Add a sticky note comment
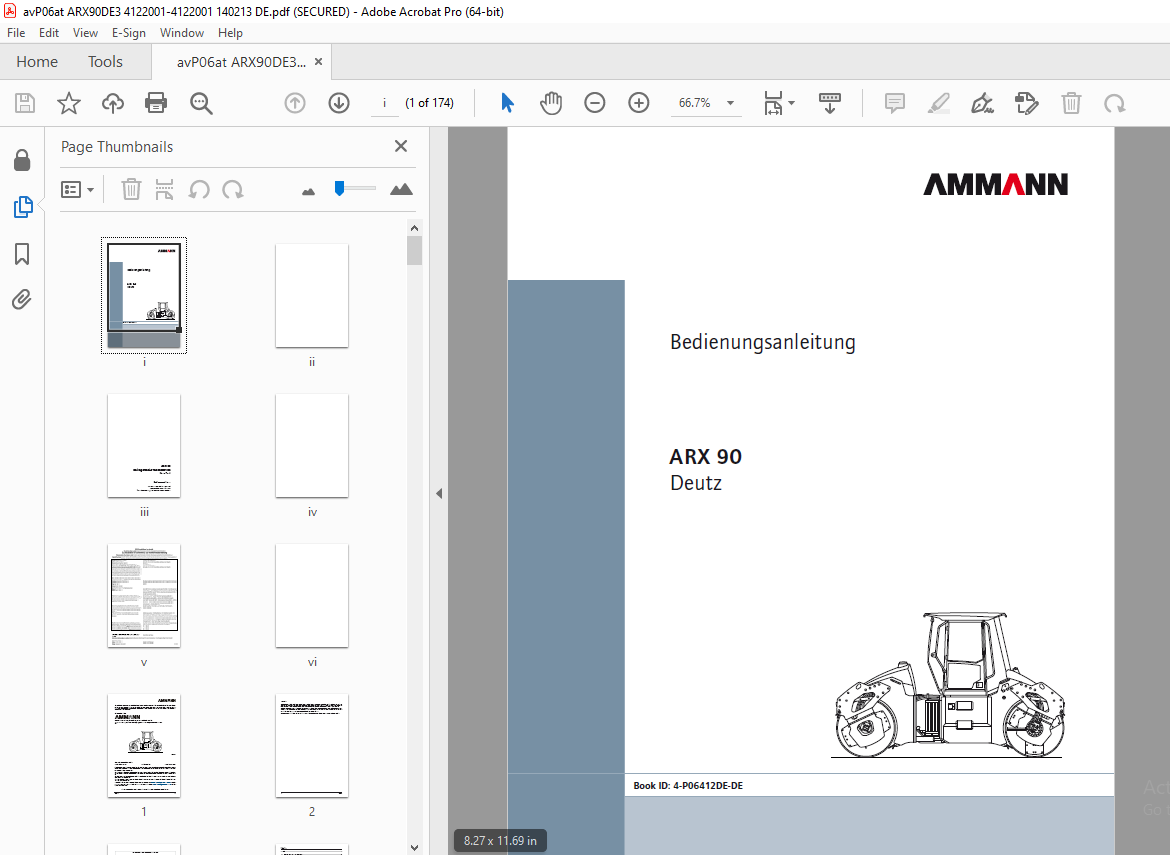This screenshot has height=855, width=1170. coord(895,103)
